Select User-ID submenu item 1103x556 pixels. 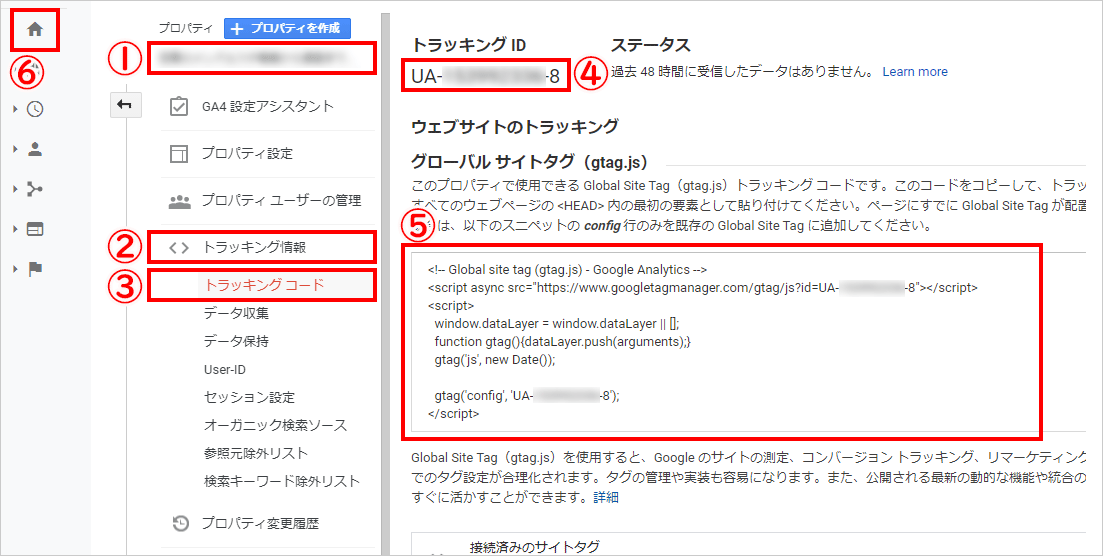click(x=225, y=369)
